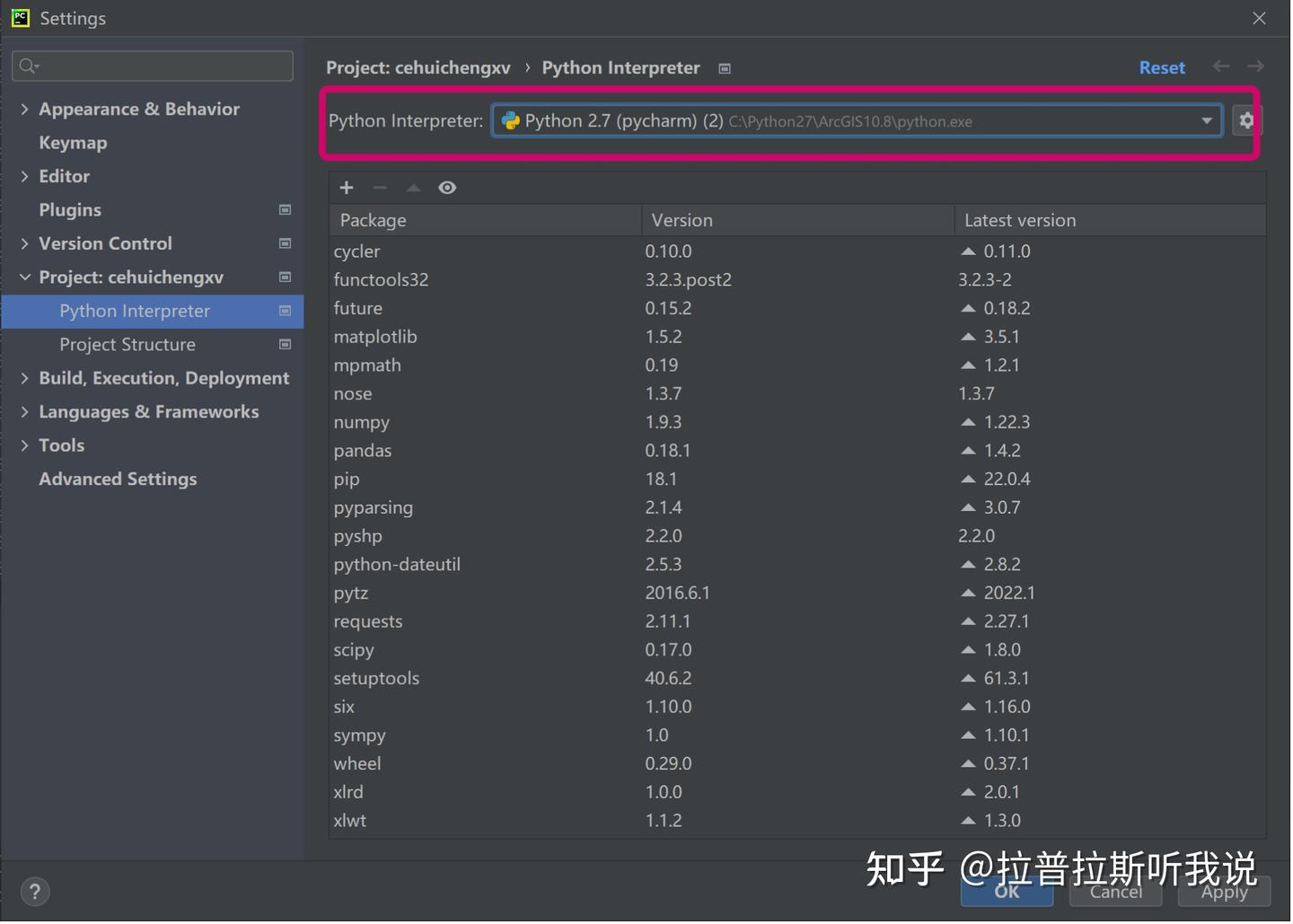This screenshot has height=924, width=1293.
Task: Navigate forward using the right arrow icon
Action: (x=1254, y=66)
